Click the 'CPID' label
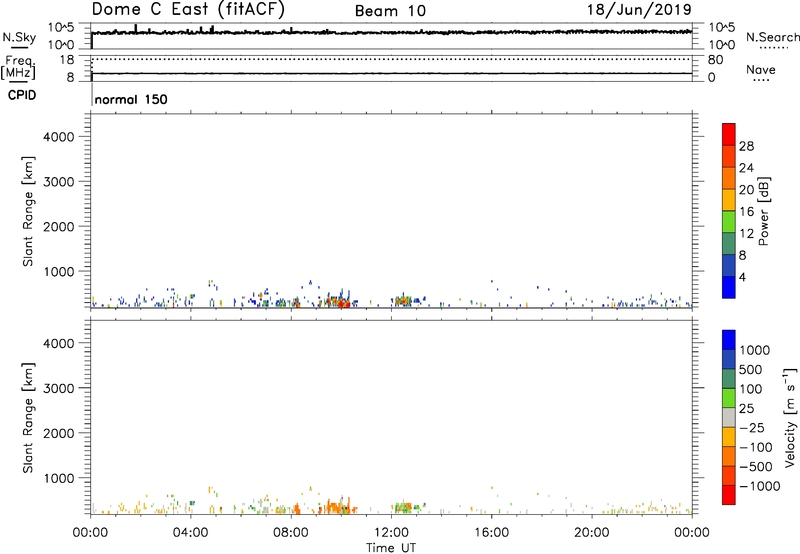The width and height of the screenshot is (800, 554). tap(22, 95)
